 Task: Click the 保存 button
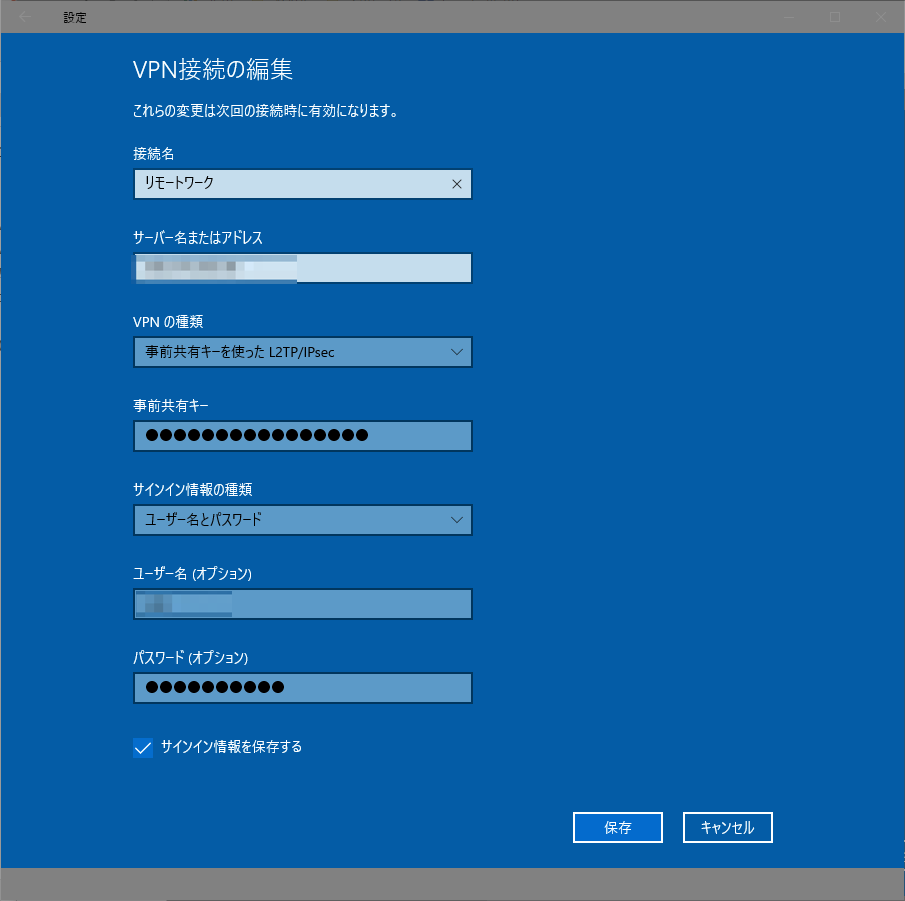(618, 828)
